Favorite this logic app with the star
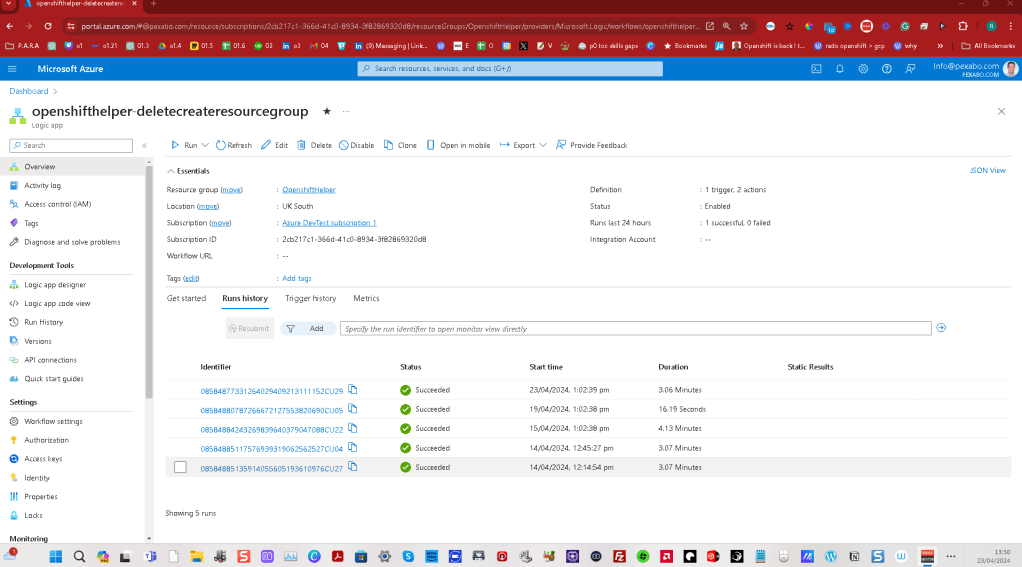1022x567 pixels. pos(327,111)
